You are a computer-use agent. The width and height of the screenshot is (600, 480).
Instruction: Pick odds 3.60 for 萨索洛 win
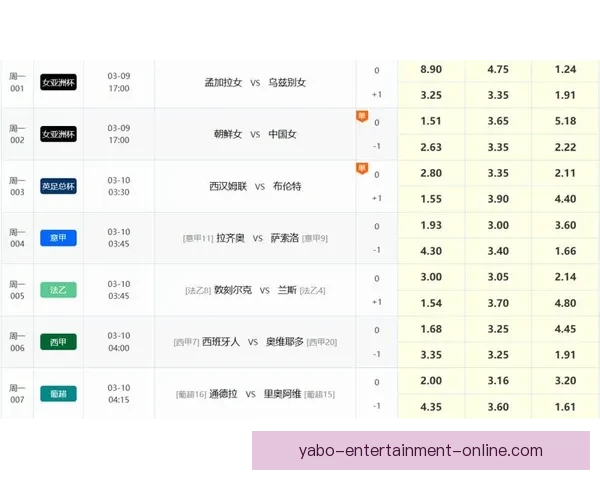tap(565, 225)
